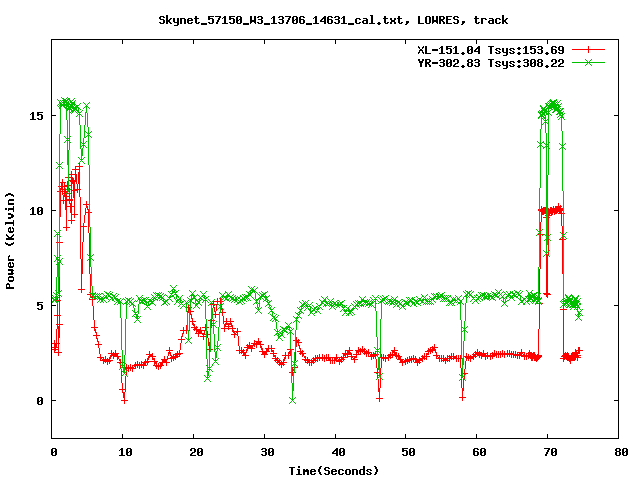Click x-axis tick label 10
The width and height of the screenshot is (640, 480).
coord(125,452)
